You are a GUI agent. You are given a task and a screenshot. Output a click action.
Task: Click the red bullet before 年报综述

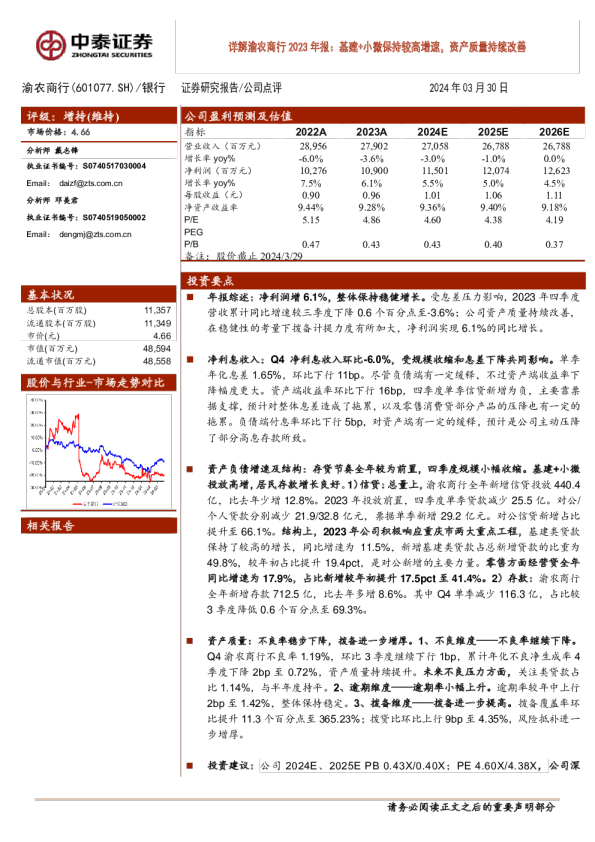(x=190, y=297)
